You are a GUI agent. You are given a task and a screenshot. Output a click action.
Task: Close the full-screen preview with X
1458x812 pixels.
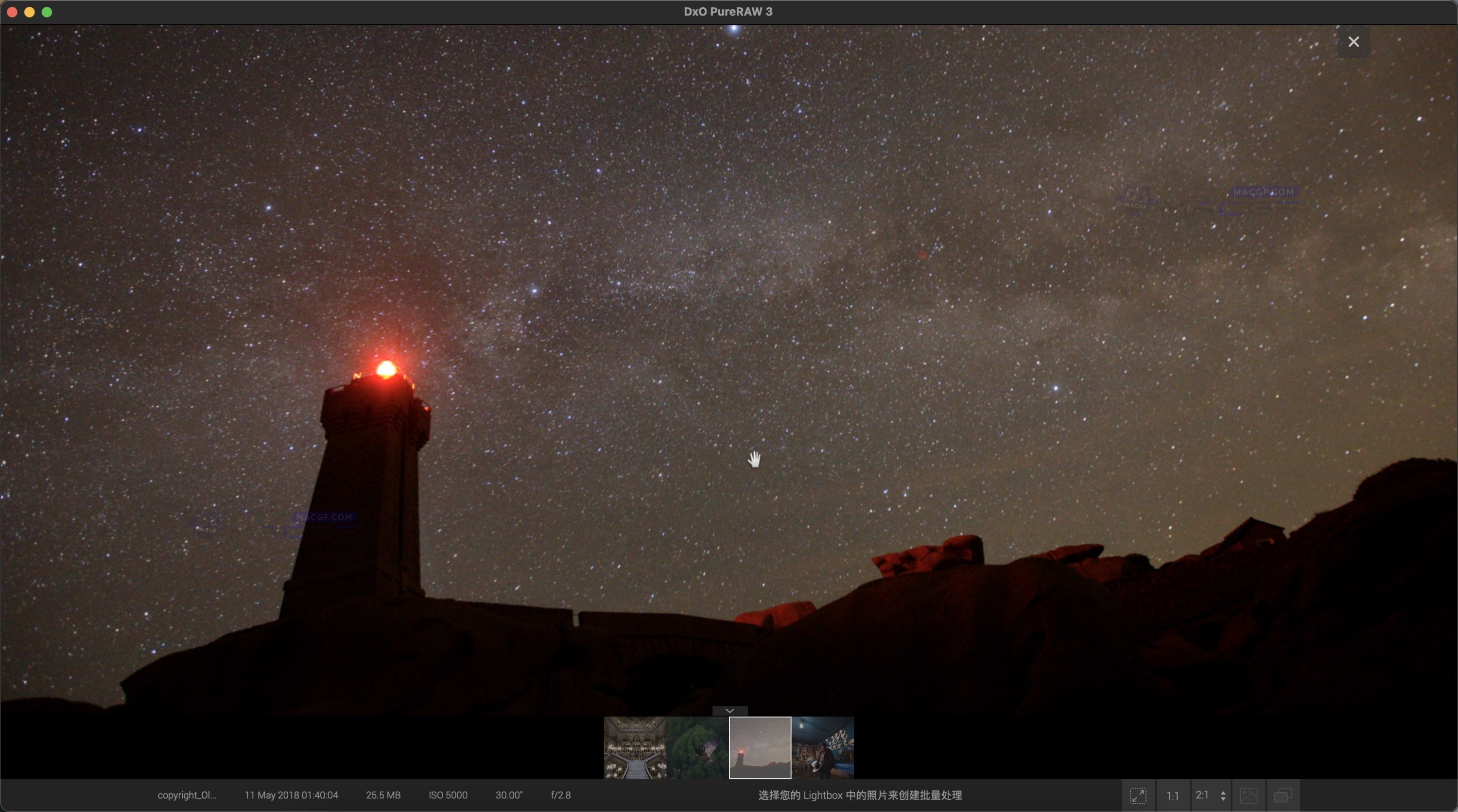click(x=1354, y=42)
